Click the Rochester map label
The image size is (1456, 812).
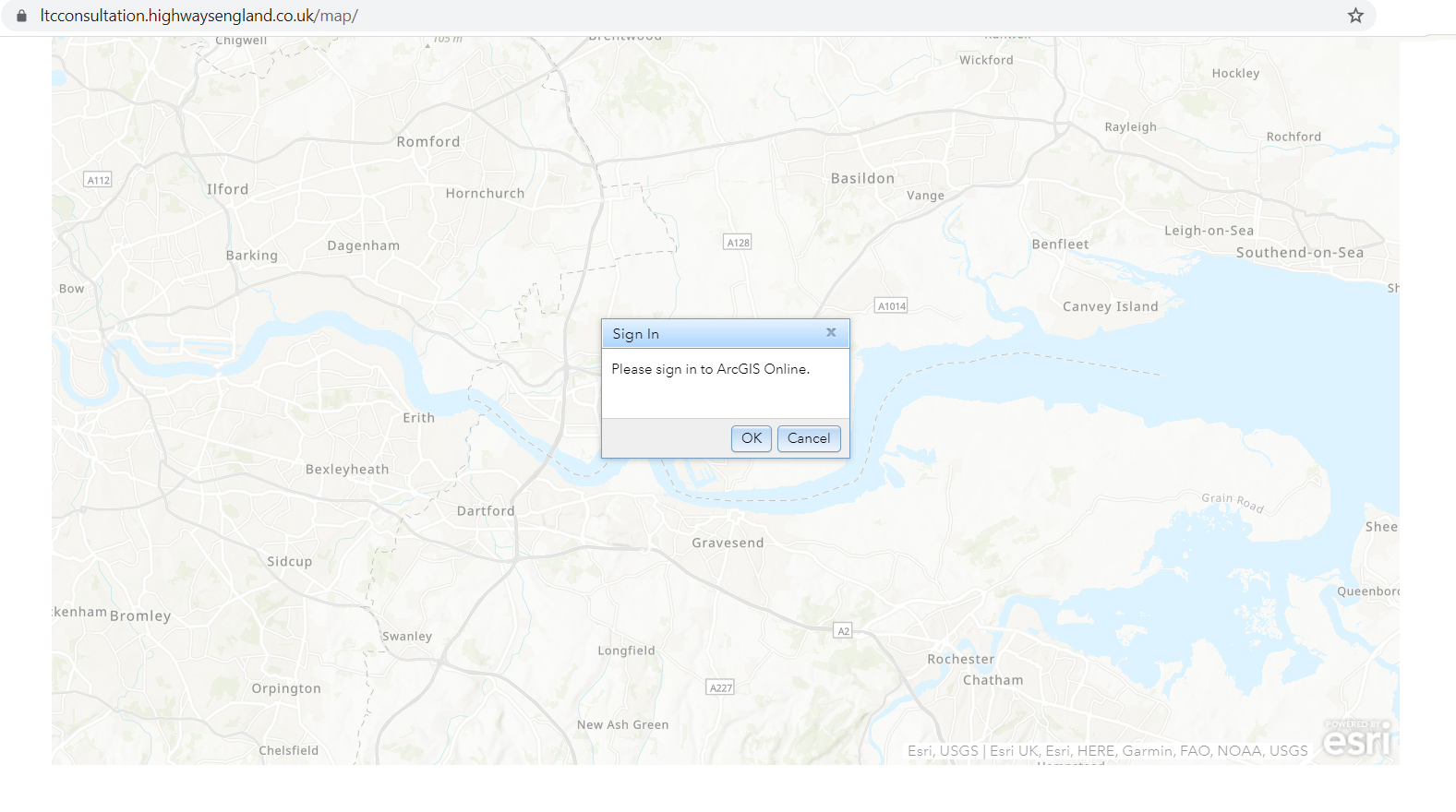click(x=961, y=660)
